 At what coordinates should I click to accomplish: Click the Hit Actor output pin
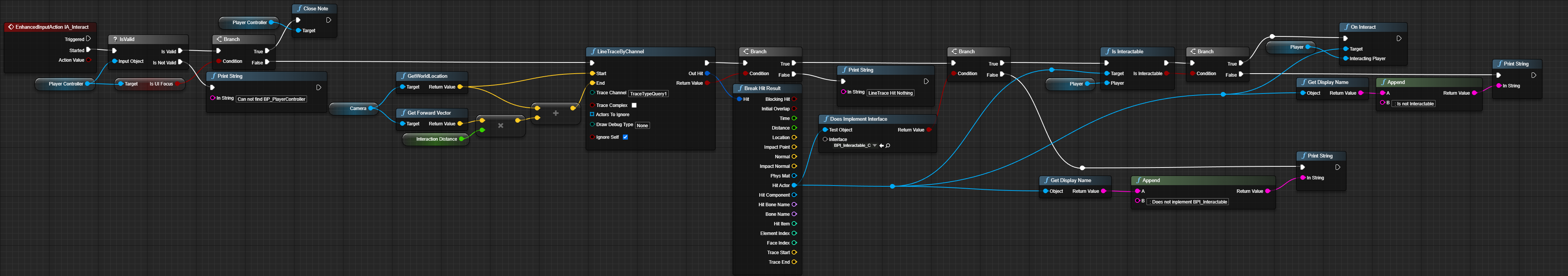[794, 185]
